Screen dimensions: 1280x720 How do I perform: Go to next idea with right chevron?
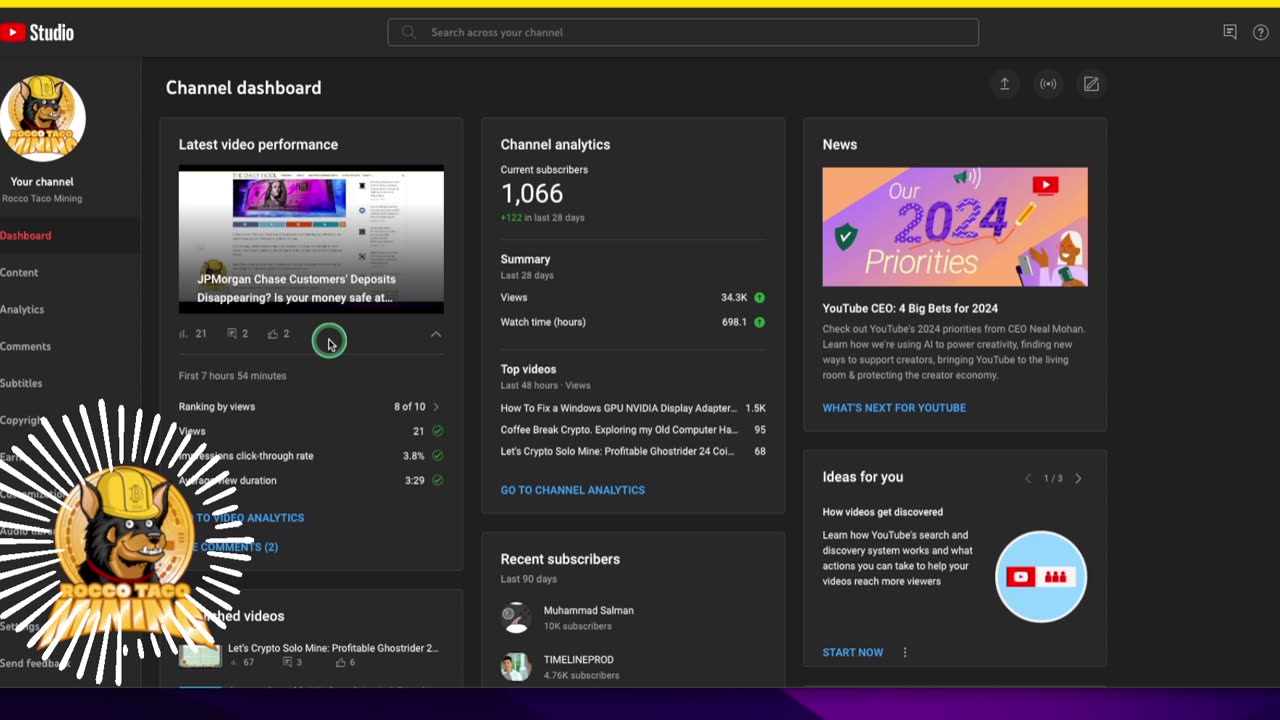pos(1078,479)
